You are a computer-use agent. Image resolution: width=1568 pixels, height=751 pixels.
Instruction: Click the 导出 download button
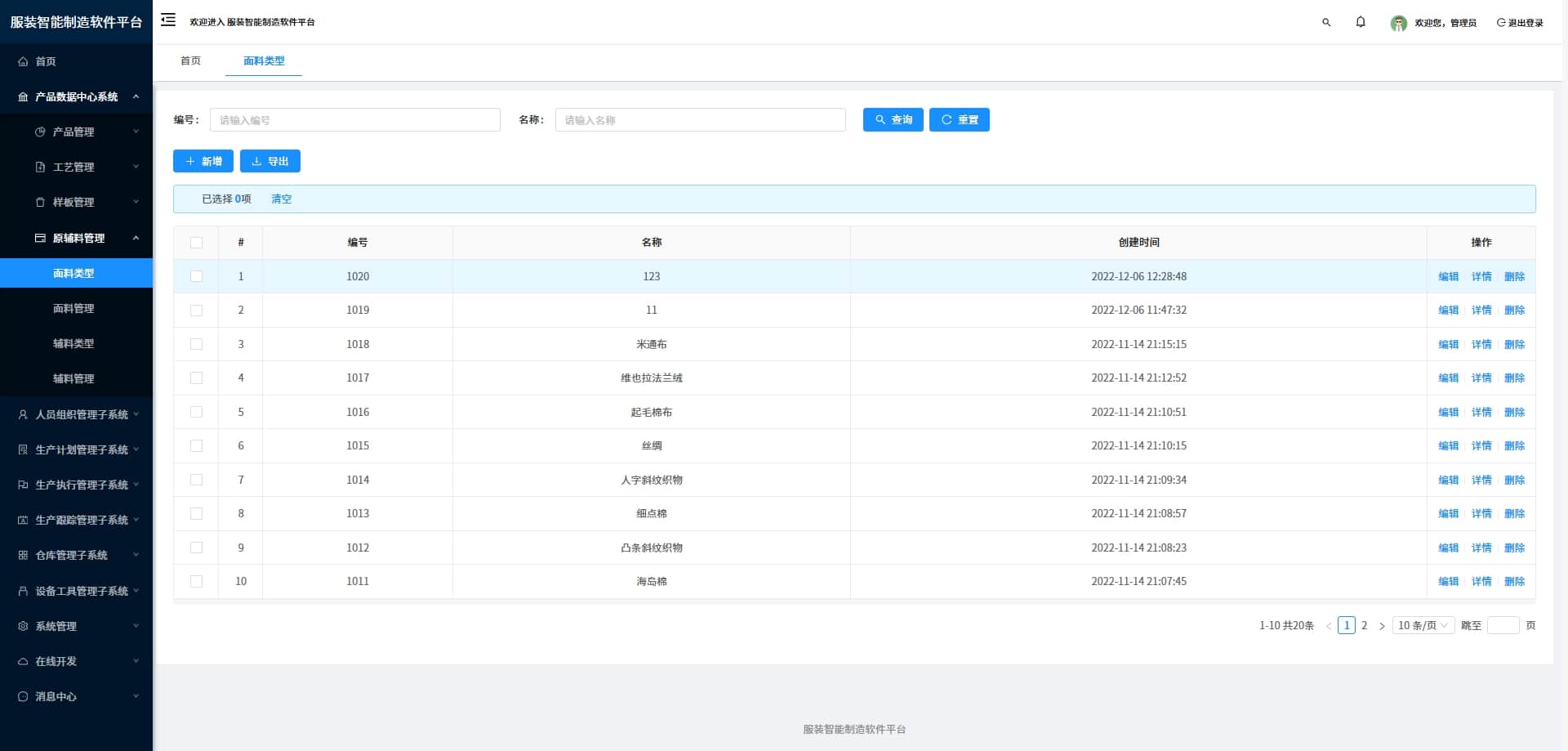(270, 161)
